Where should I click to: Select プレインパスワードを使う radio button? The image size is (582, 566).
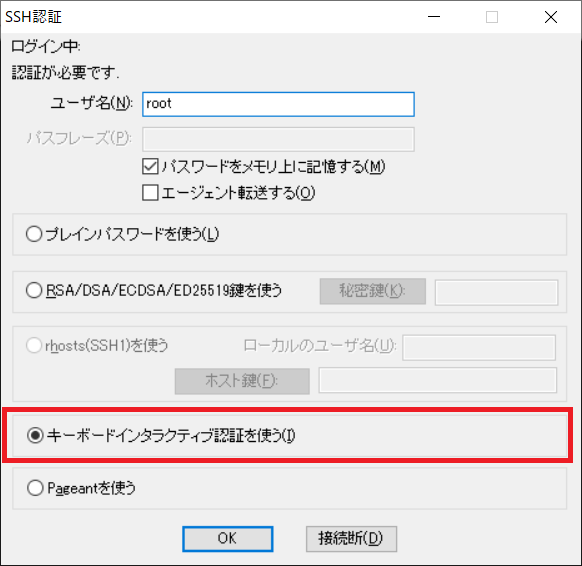pyautogui.click(x=34, y=234)
